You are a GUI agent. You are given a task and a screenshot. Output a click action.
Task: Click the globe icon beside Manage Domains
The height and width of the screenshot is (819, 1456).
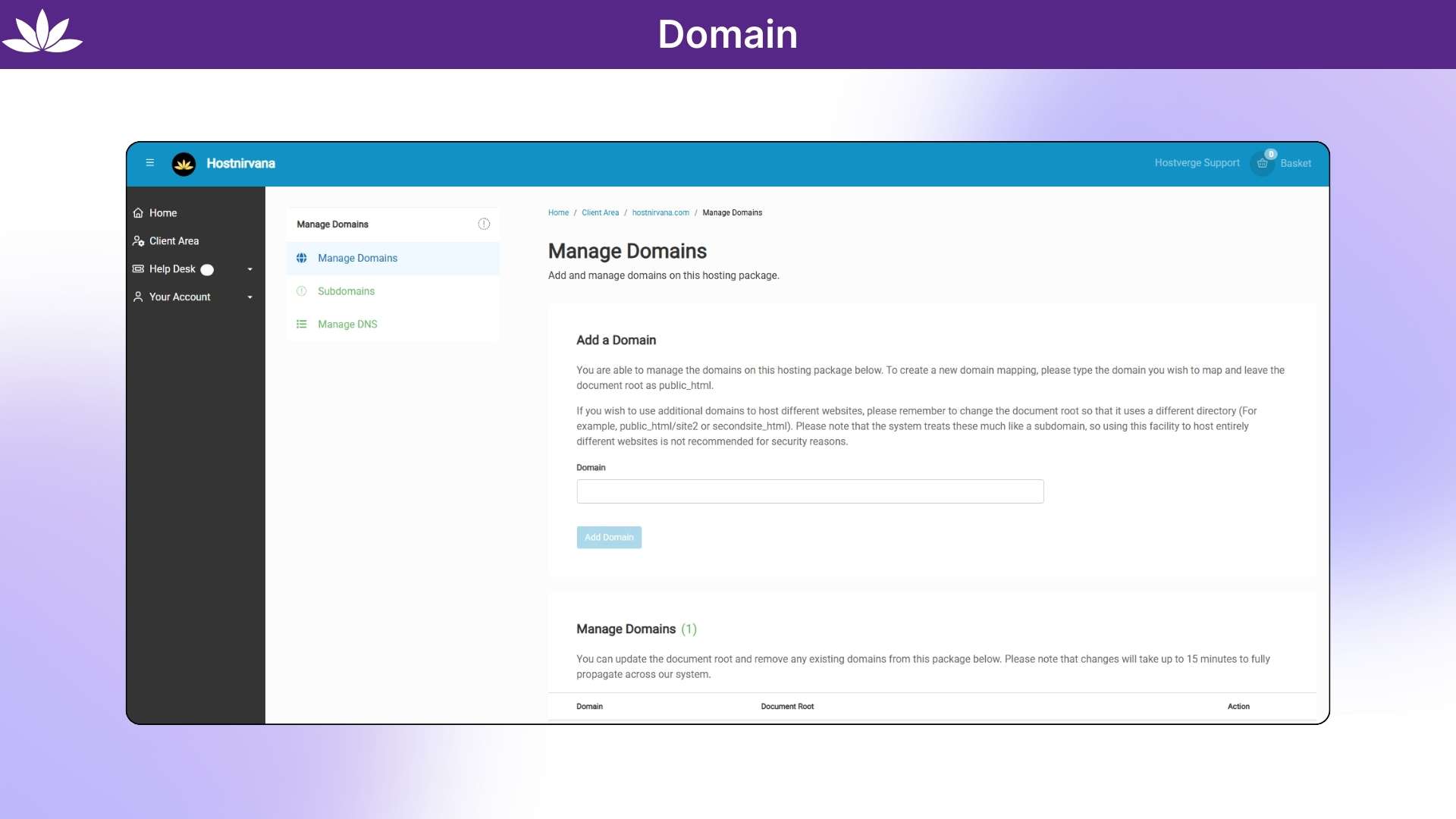click(302, 258)
